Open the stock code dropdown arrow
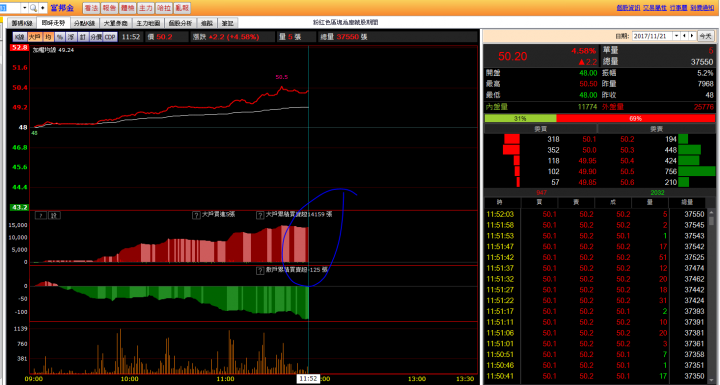Viewport: 720px width, 385px height. [x=24, y=8]
